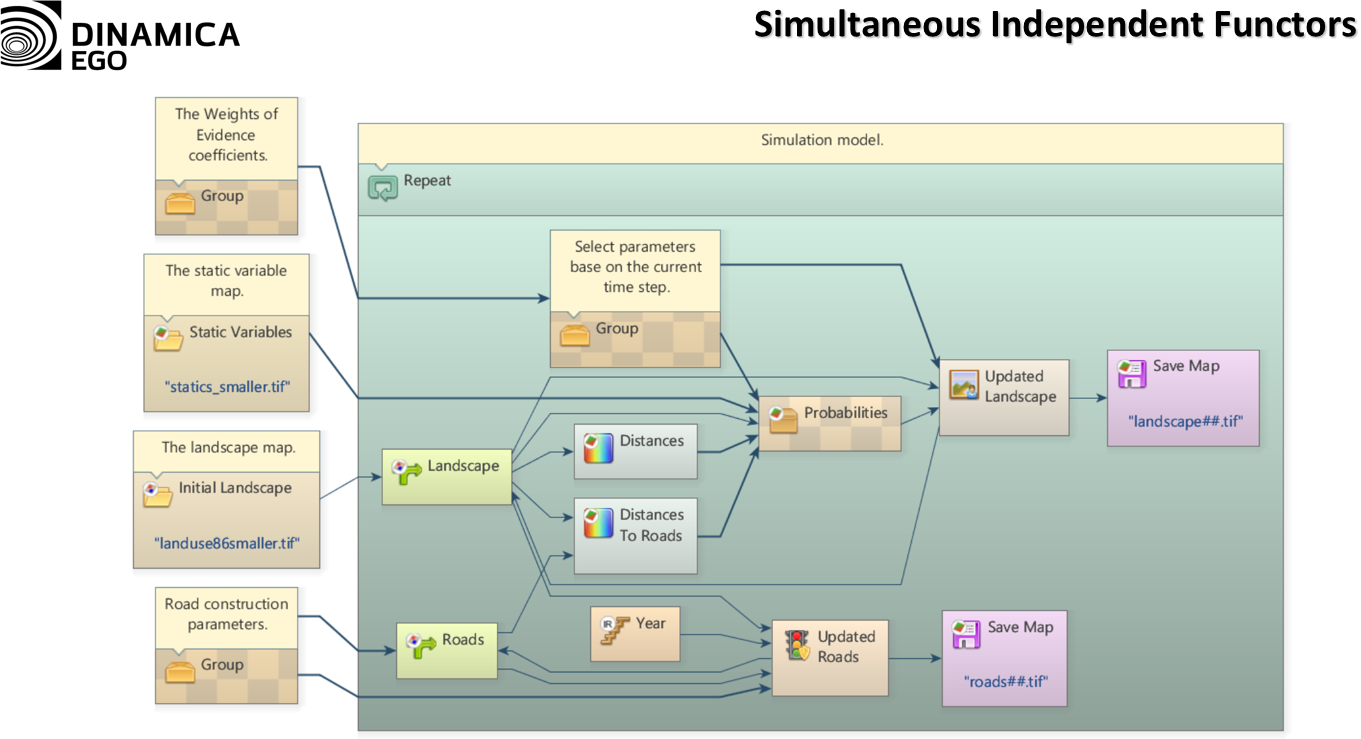
Task: Click the Updated Roads traffic light icon
Action: click(x=797, y=645)
